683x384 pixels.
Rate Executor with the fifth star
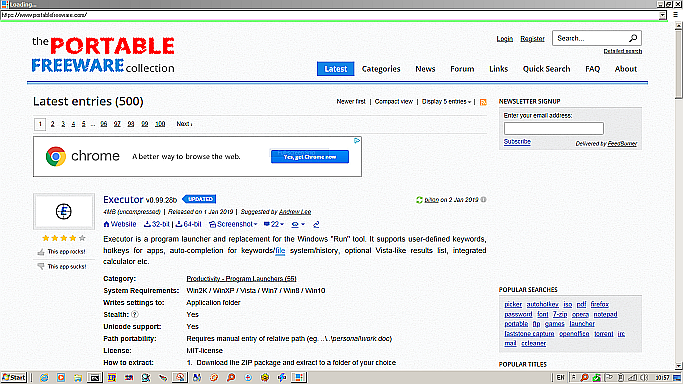82,238
